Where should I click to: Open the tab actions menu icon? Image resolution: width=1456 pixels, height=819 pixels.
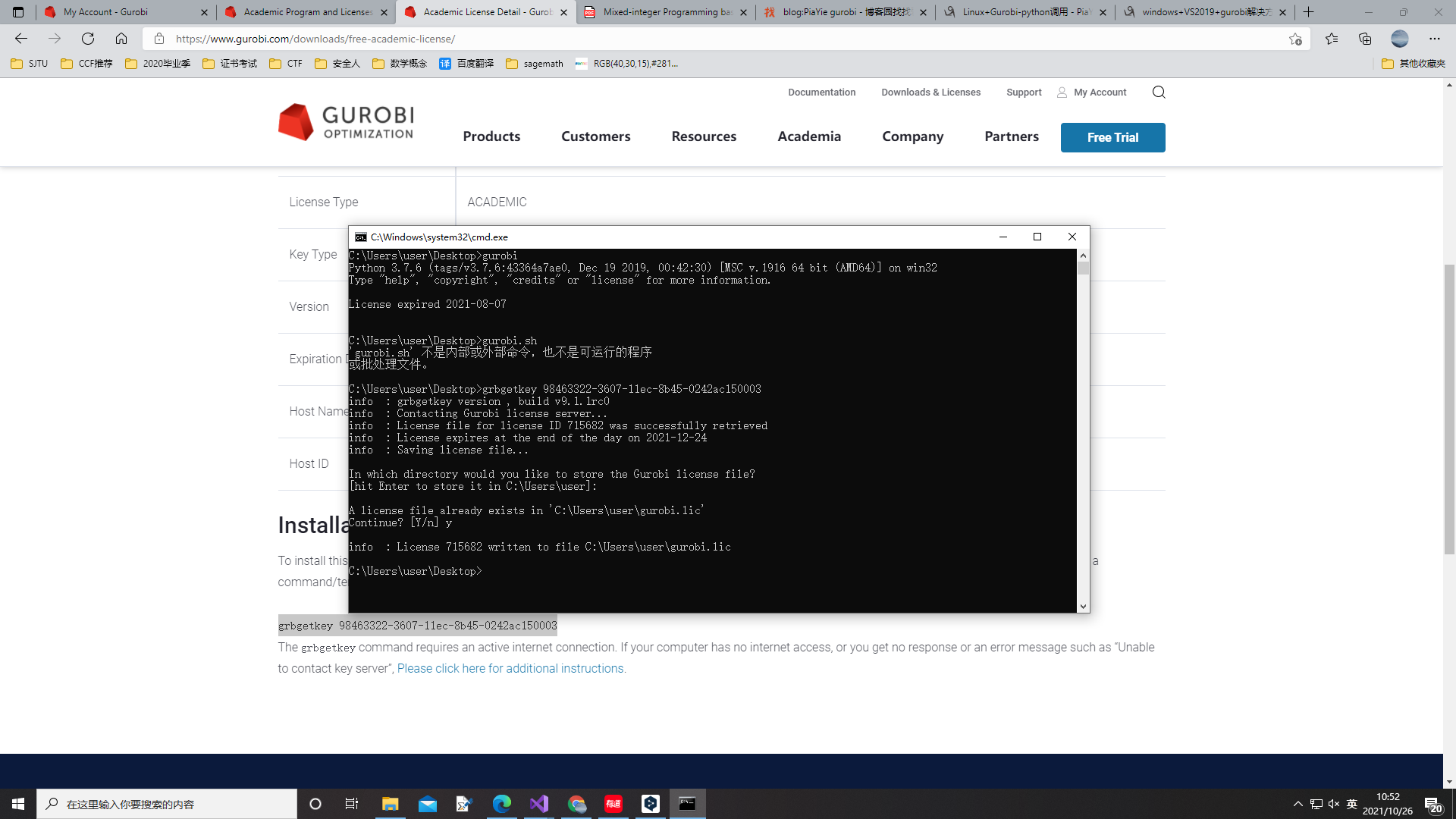point(18,12)
